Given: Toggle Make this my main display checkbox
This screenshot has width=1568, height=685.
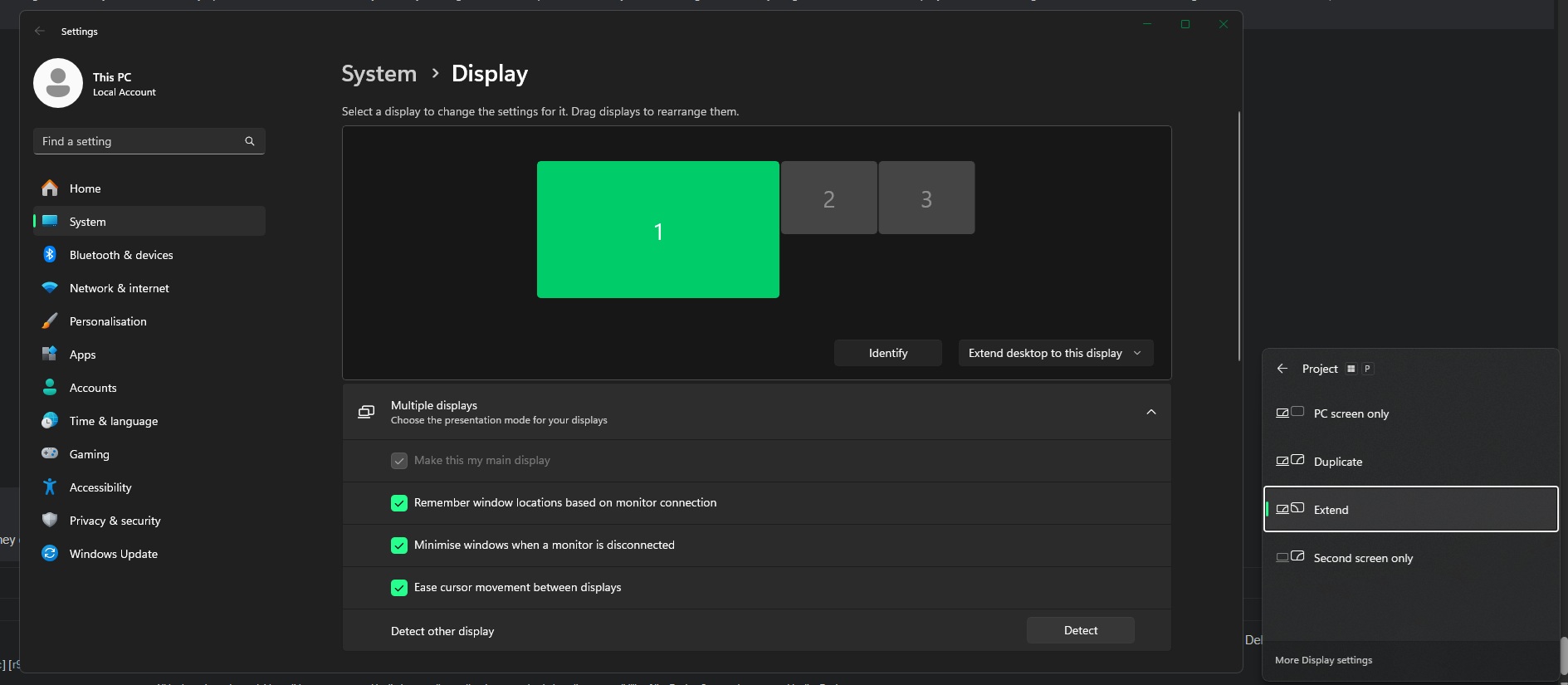Looking at the screenshot, I should pyautogui.click(x=399, y=461).
